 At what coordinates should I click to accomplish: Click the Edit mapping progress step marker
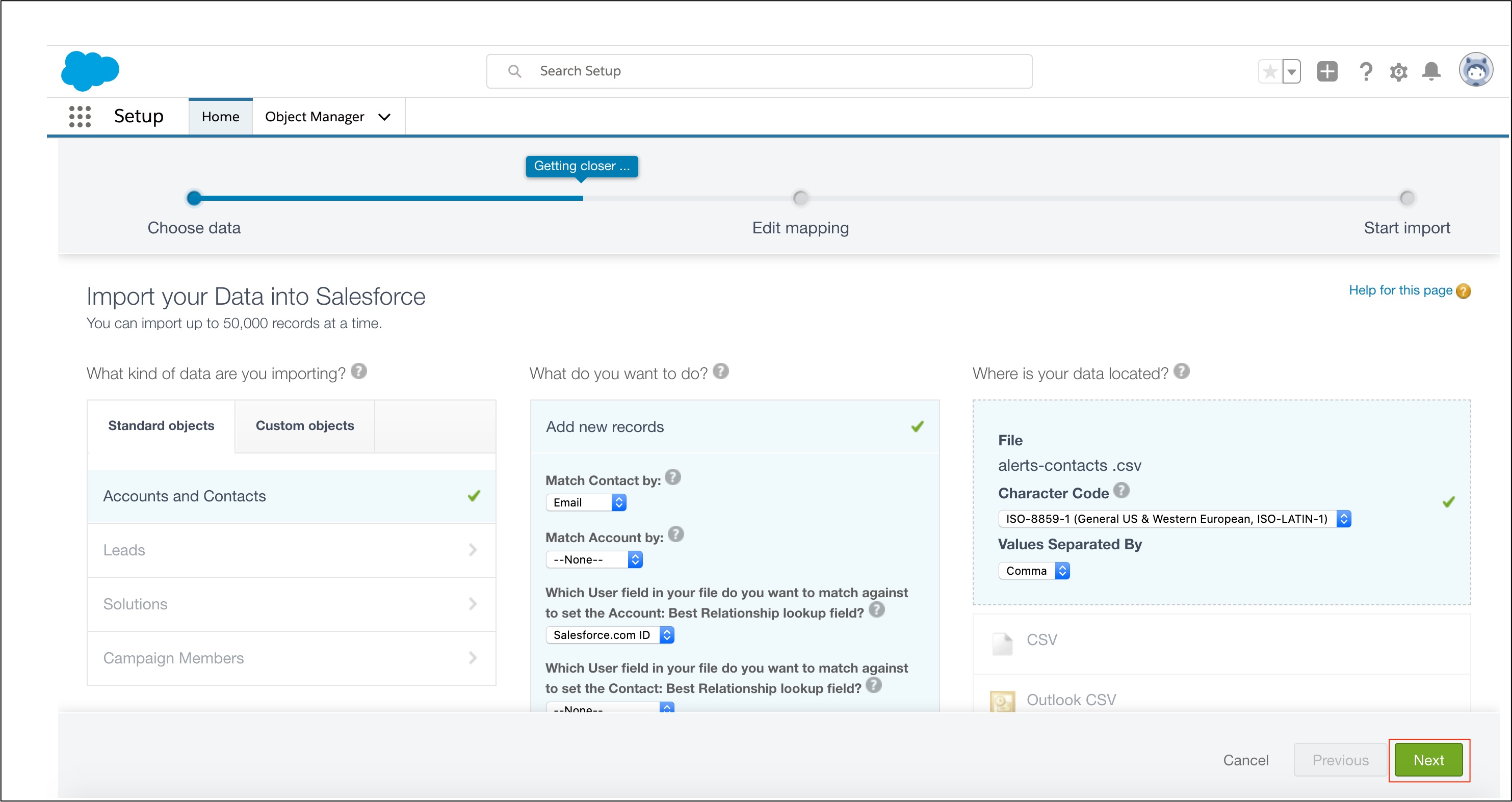click(x=800, y=198)
